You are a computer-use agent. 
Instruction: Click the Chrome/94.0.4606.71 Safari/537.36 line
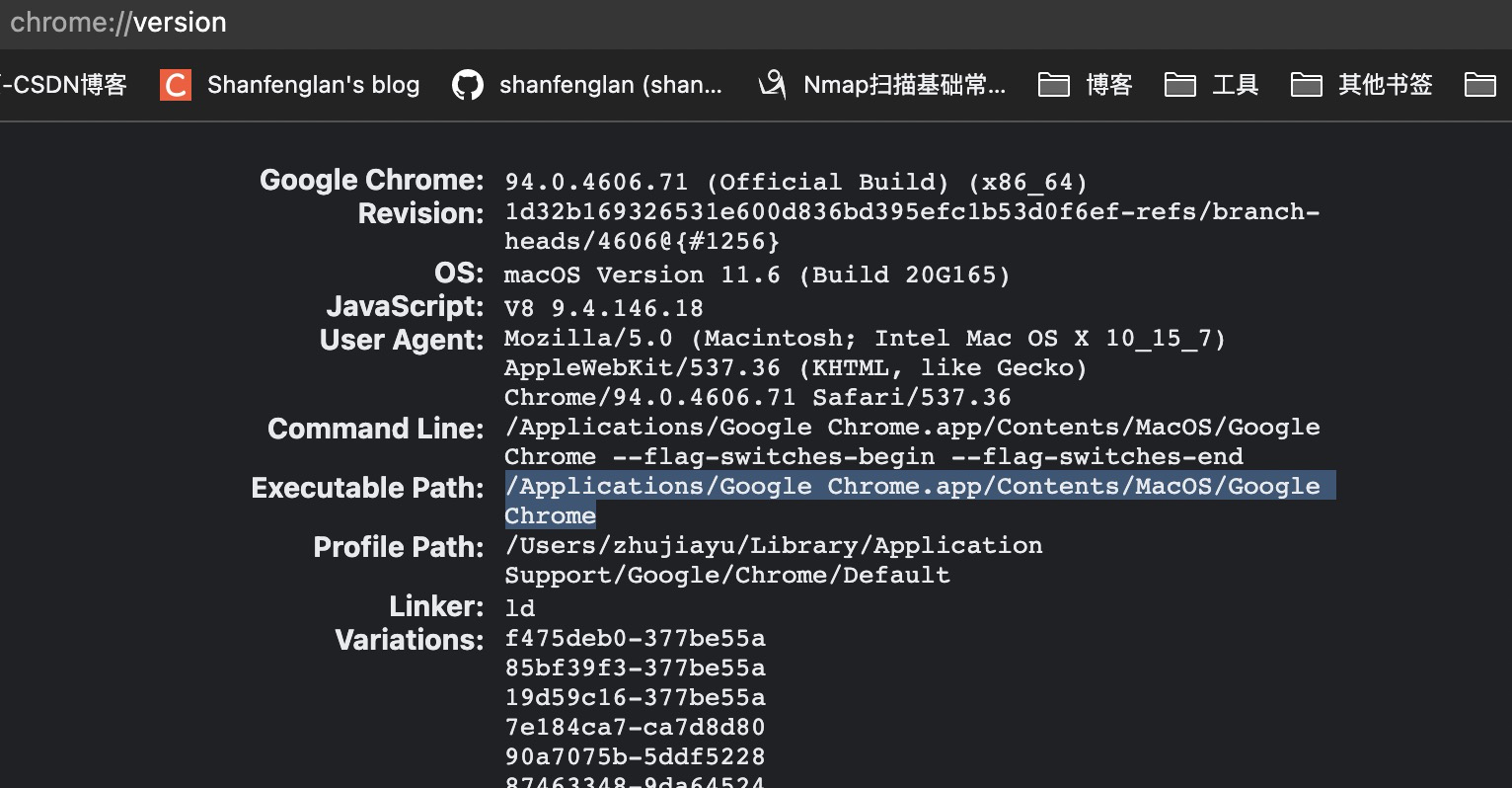(758, 398)
